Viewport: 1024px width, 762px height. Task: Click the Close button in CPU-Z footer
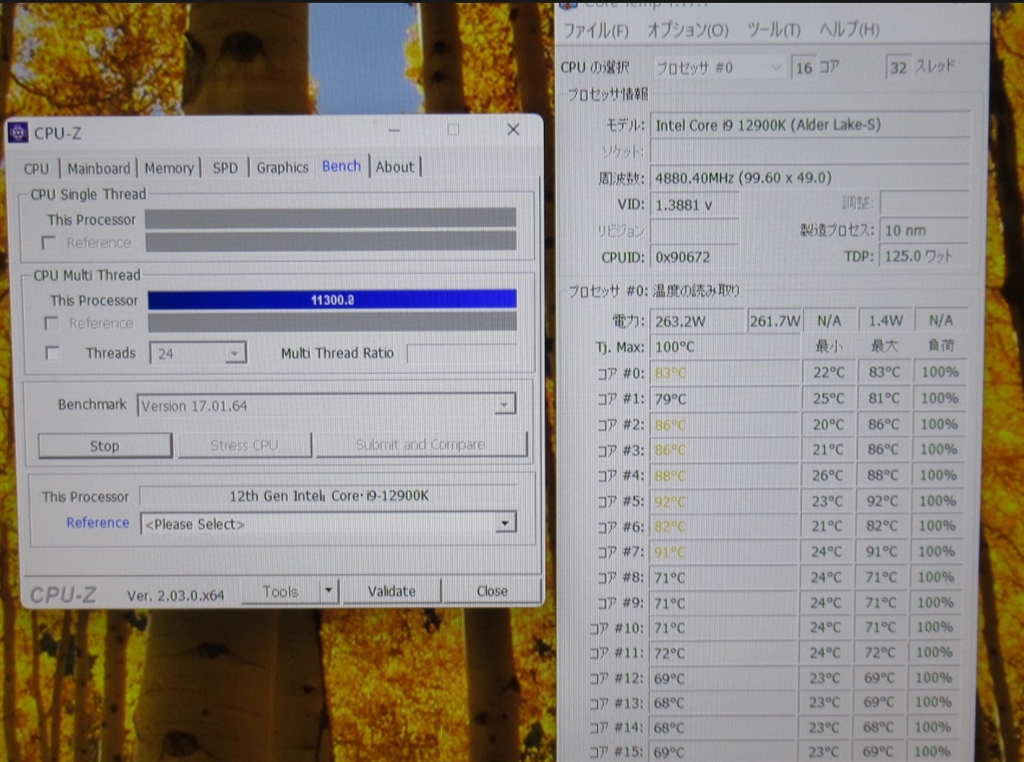pos(492,591)
